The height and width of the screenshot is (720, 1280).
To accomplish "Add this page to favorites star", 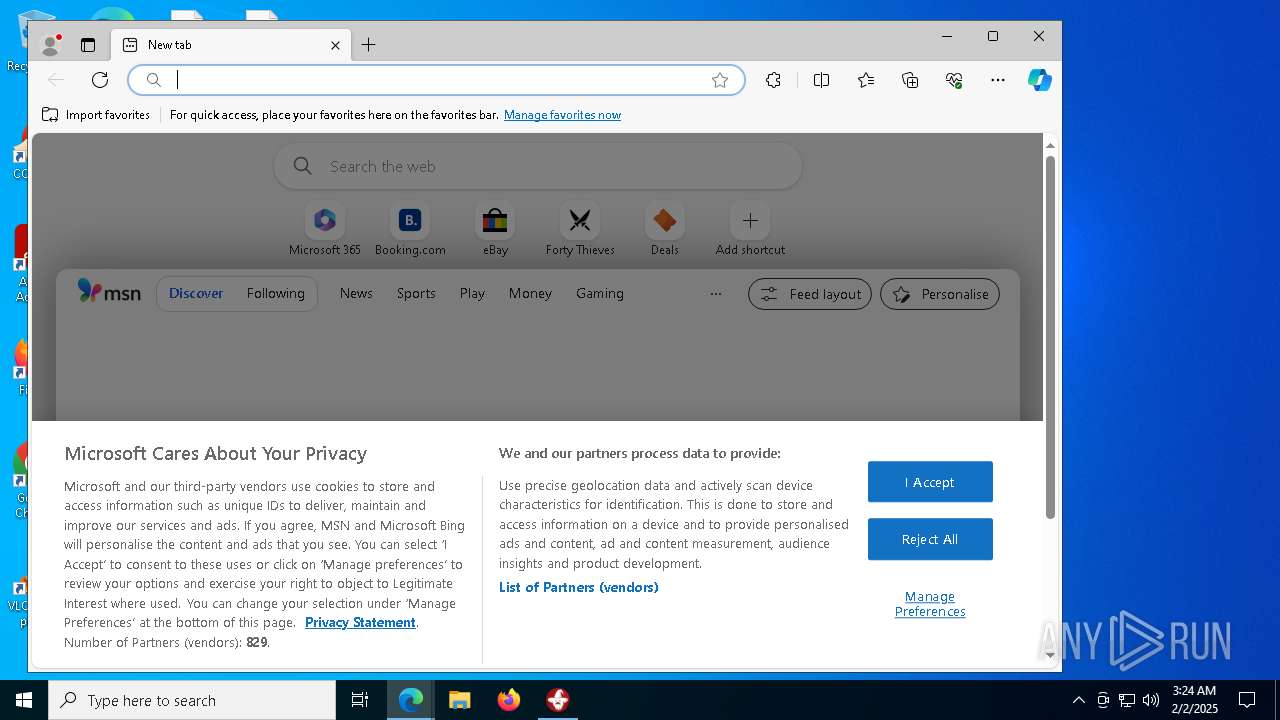I will pyautogui.click(x=720, y=80).
